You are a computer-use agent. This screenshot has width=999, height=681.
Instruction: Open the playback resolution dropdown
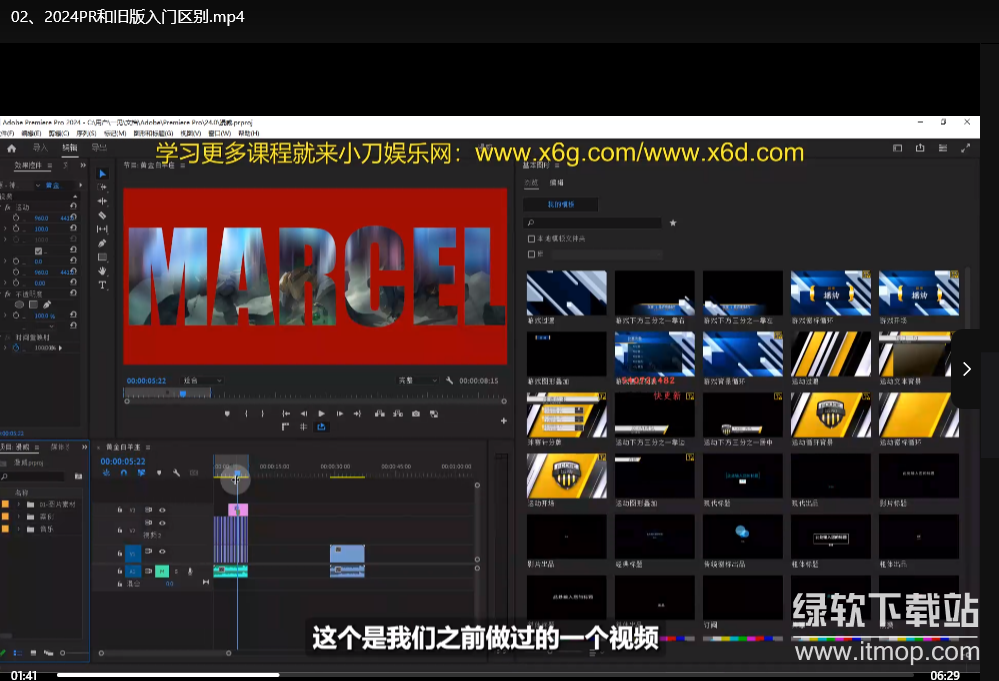418,381
